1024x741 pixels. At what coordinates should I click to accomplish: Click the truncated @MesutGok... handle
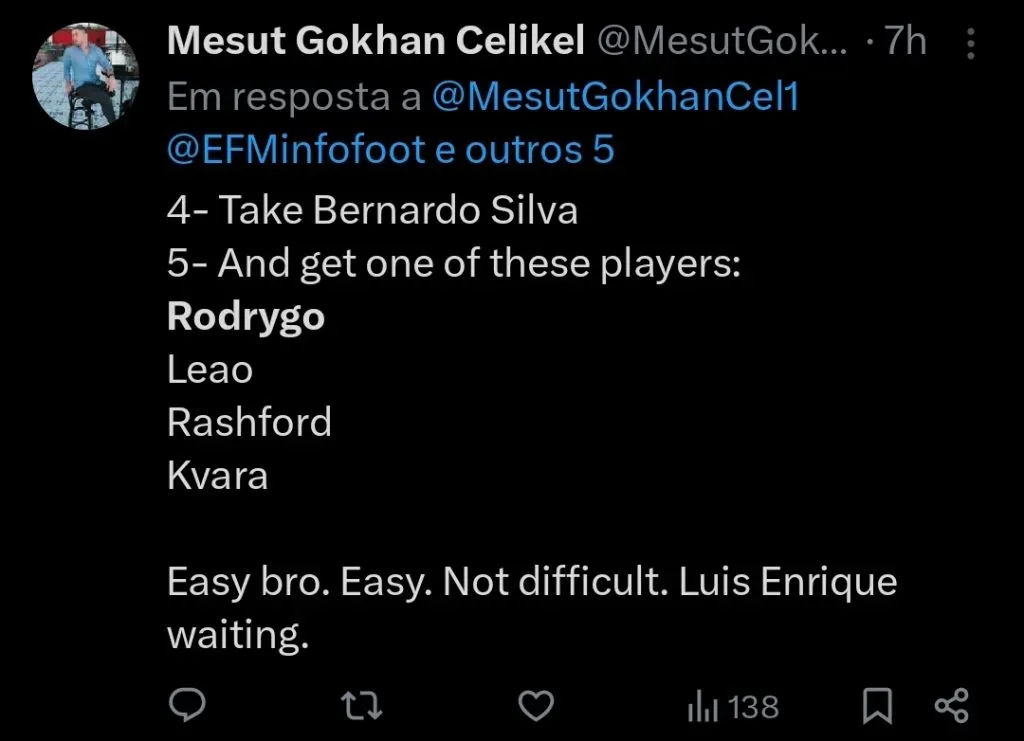point(720,42)
